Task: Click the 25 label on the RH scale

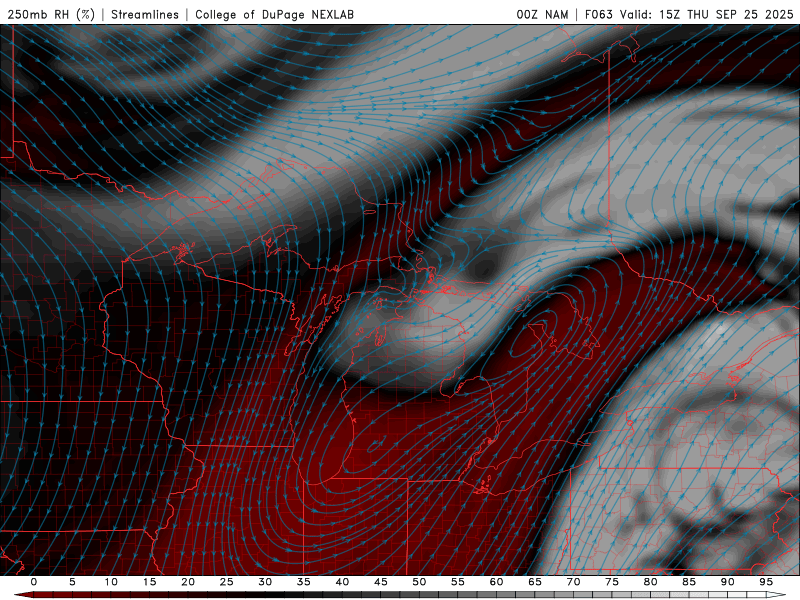Action: 227,582
